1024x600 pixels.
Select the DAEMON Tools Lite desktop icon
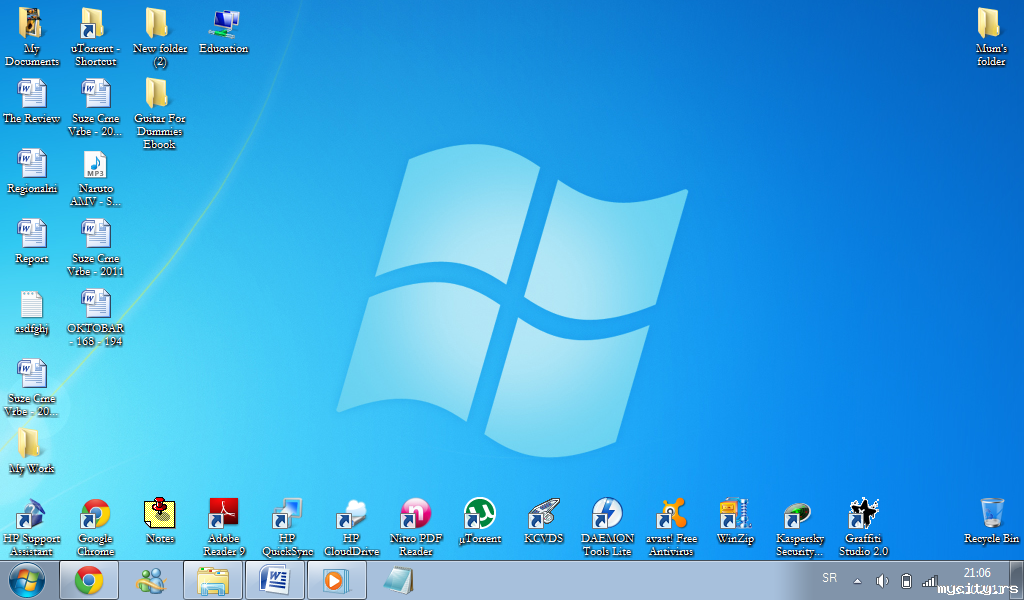click(x=607, y=515)
